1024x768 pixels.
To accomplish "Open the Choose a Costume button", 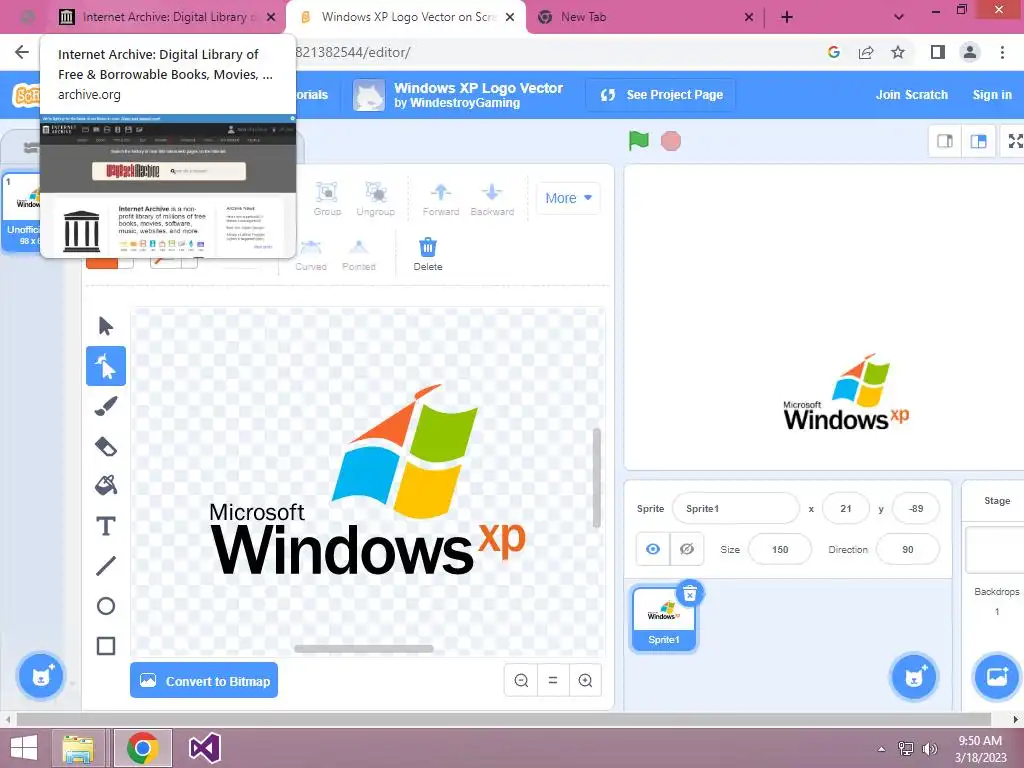I will (40, 677).
